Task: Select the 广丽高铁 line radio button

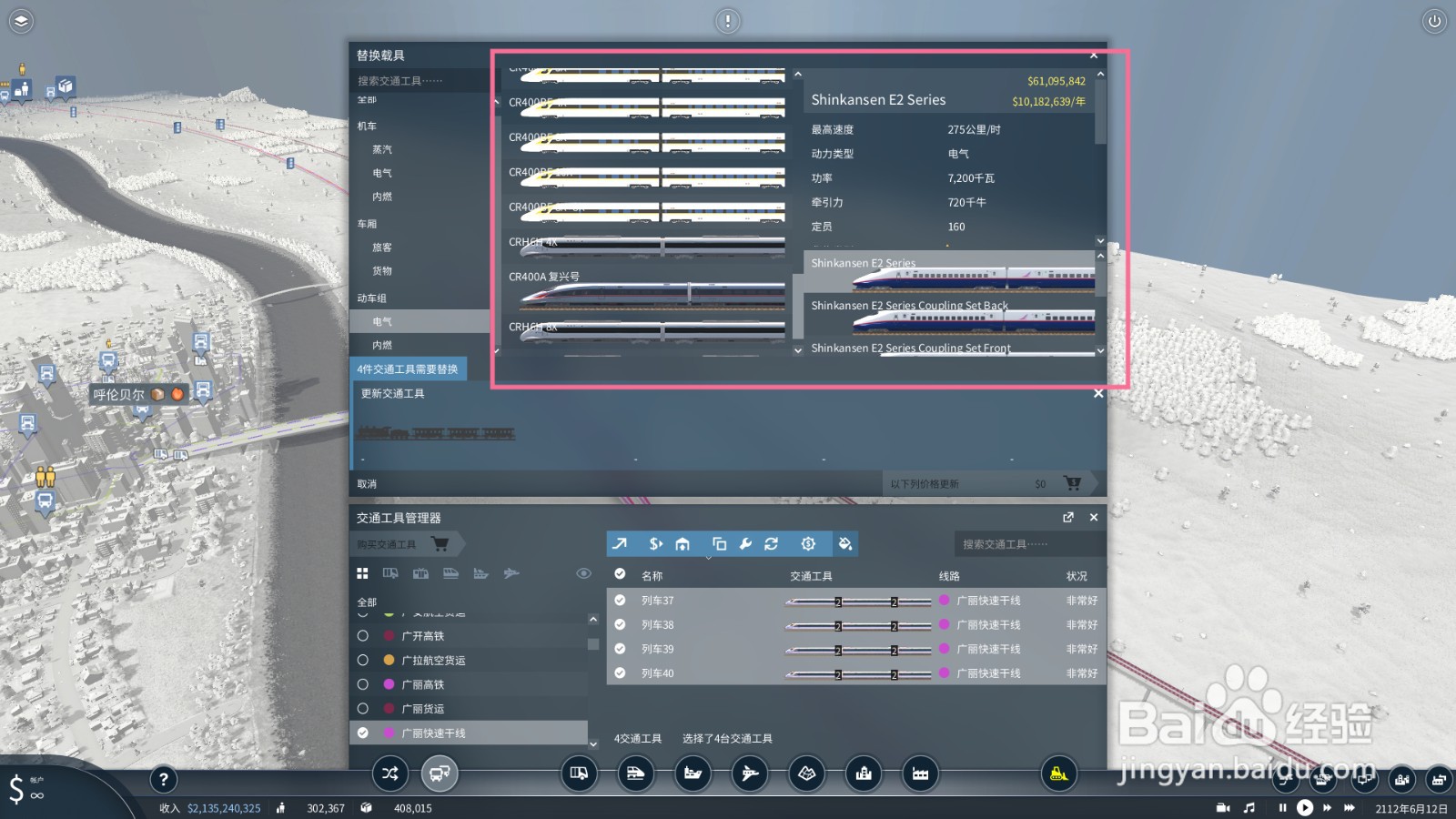Action: [363, 684]
